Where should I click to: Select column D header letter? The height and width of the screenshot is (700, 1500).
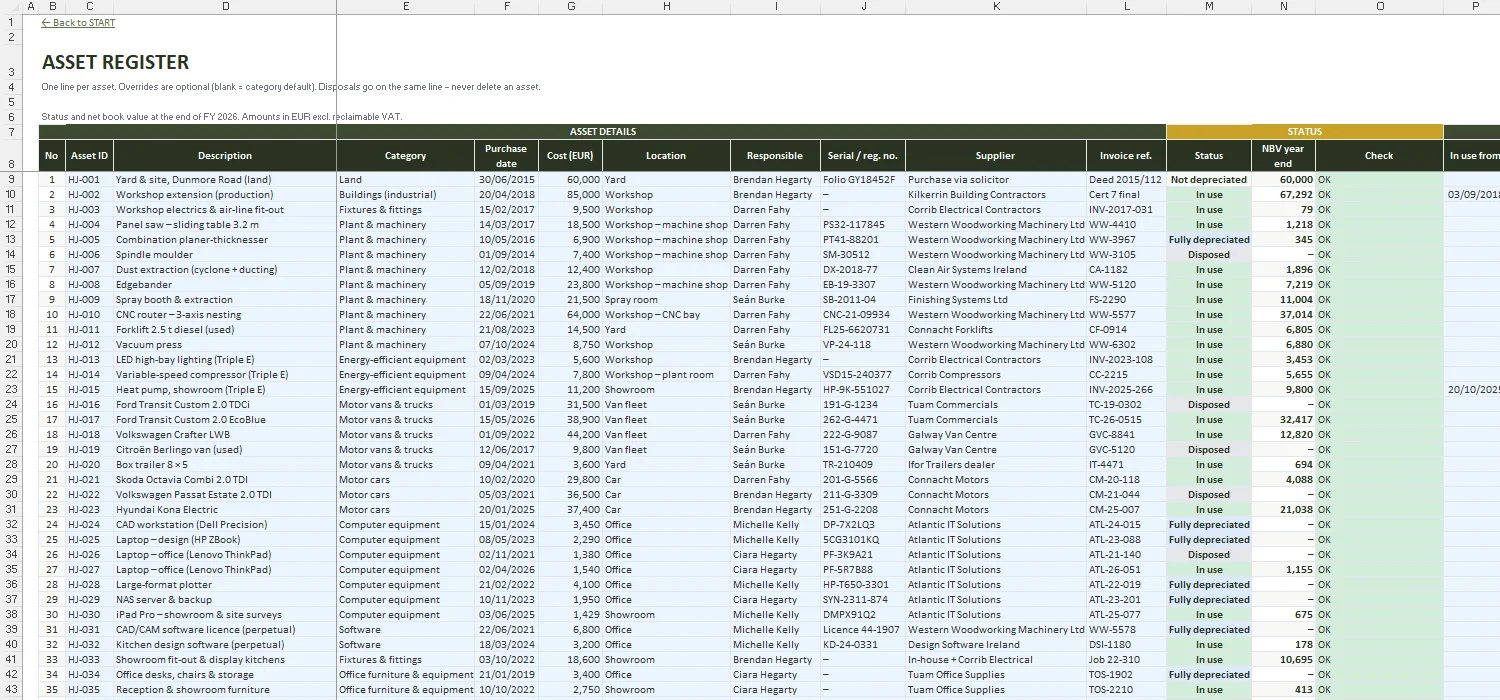coord(225,6)
